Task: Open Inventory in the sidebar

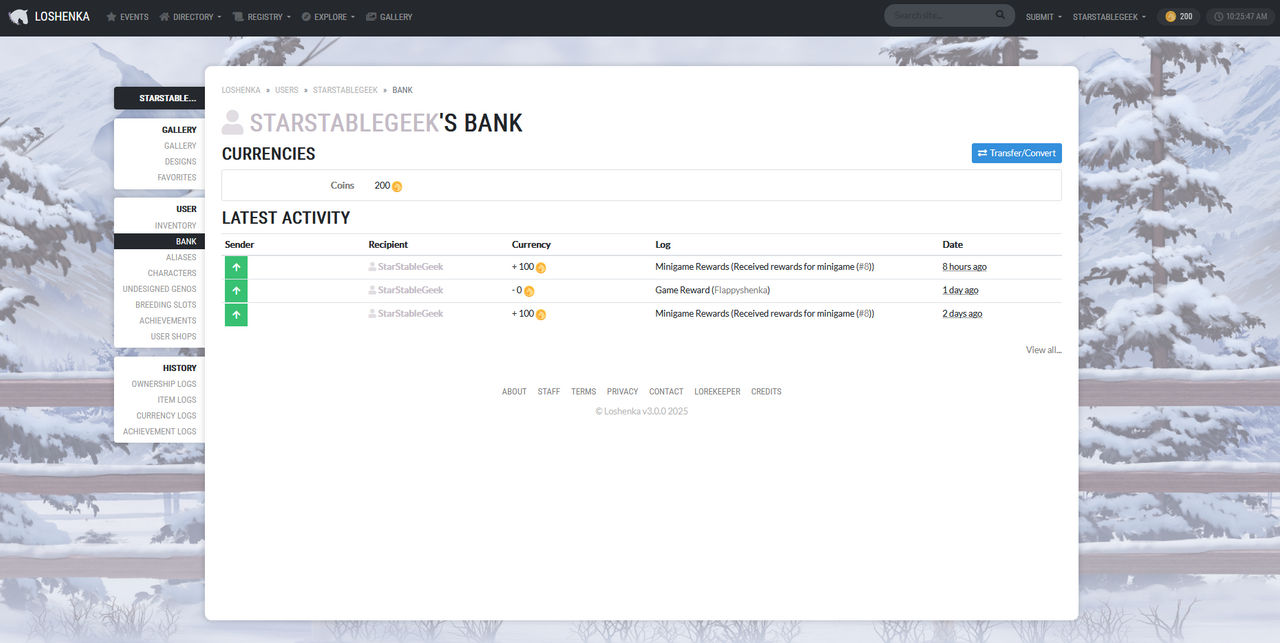Action: pos(176,226)
